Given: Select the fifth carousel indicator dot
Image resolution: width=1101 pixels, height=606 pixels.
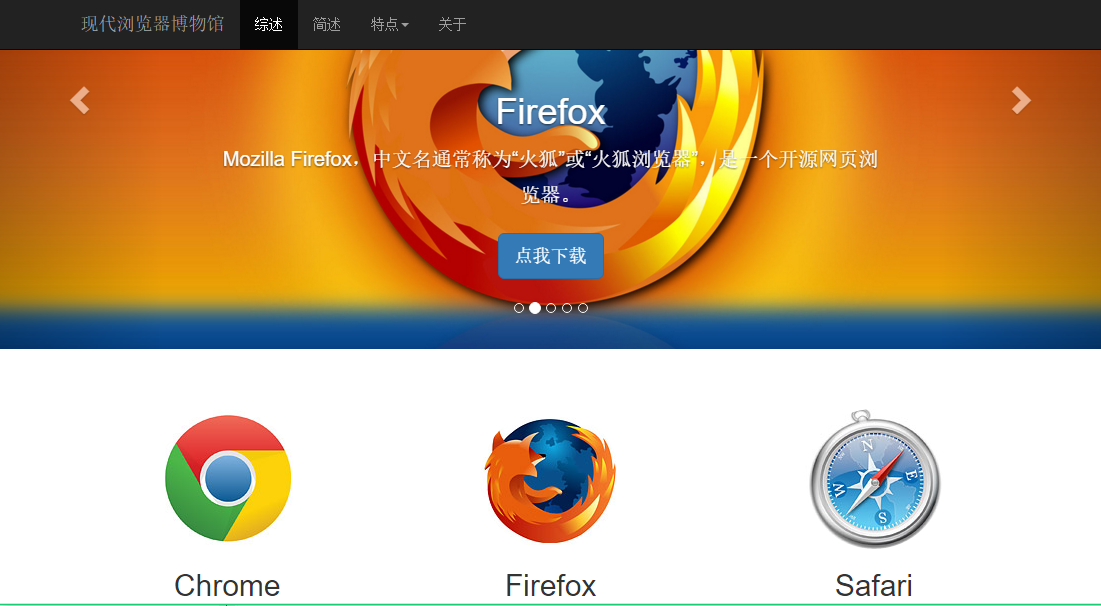Looking at the screenshot, I should pyautogui.click(x=583, y=308).
